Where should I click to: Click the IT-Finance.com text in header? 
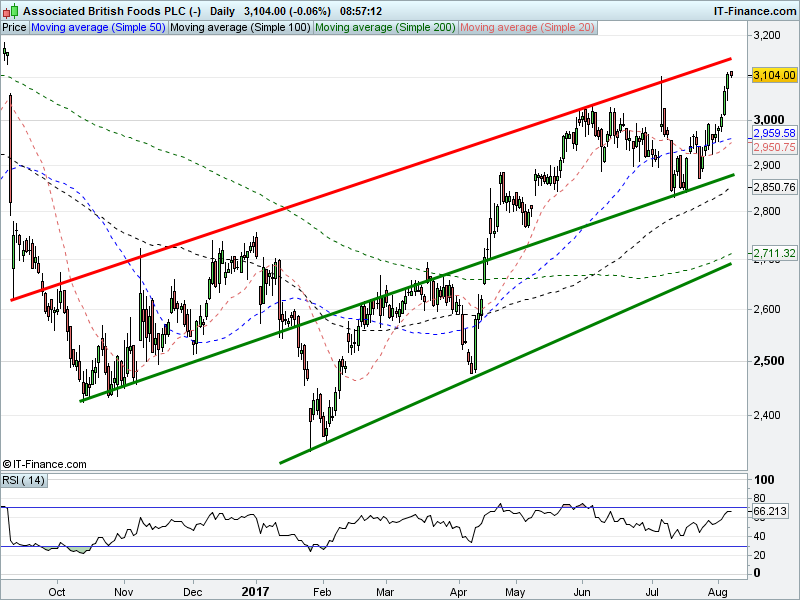click(x=754, y=11)
